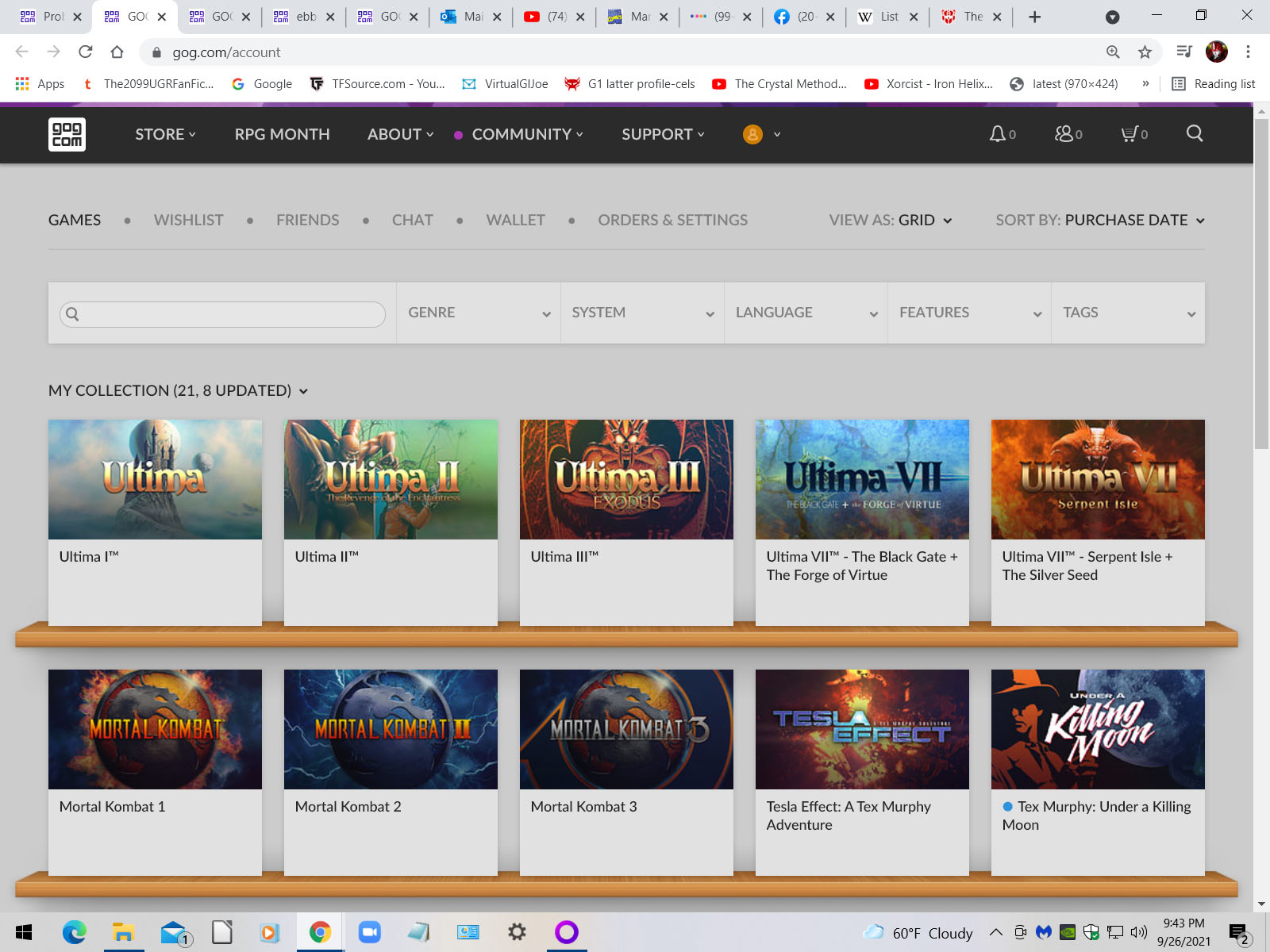This screenshot has height=952, width=1270.
Task: Go back with browser back arrow
Action: (x=22, y=52)
